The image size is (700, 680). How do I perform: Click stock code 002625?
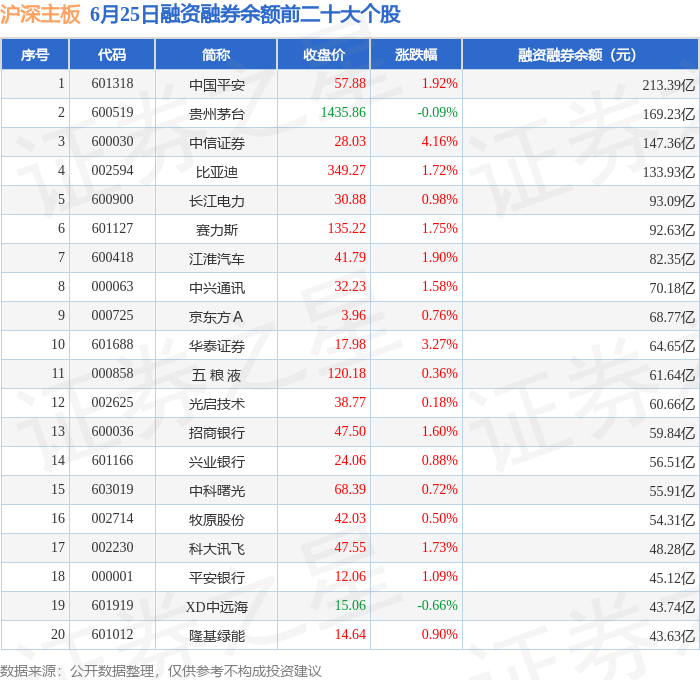tap(112, 403)
